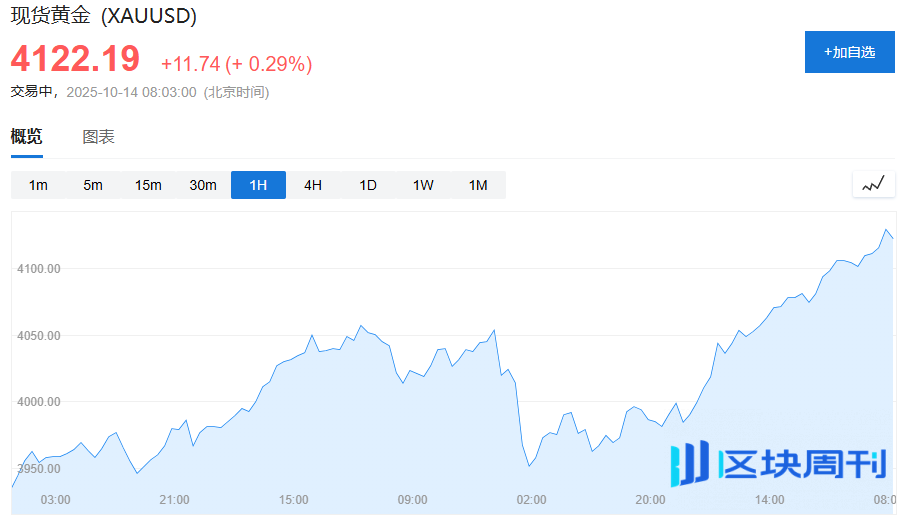Screen dimensions: 912x526
Task: Click the 4122.19 current price
Action: (76, 60)
